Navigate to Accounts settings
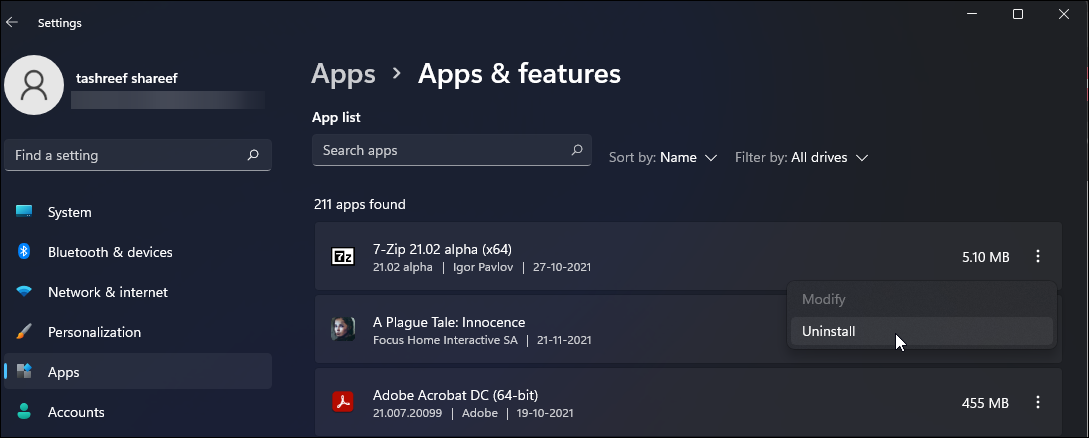Viewport: 1089px width, 438px height. [76, 412]
